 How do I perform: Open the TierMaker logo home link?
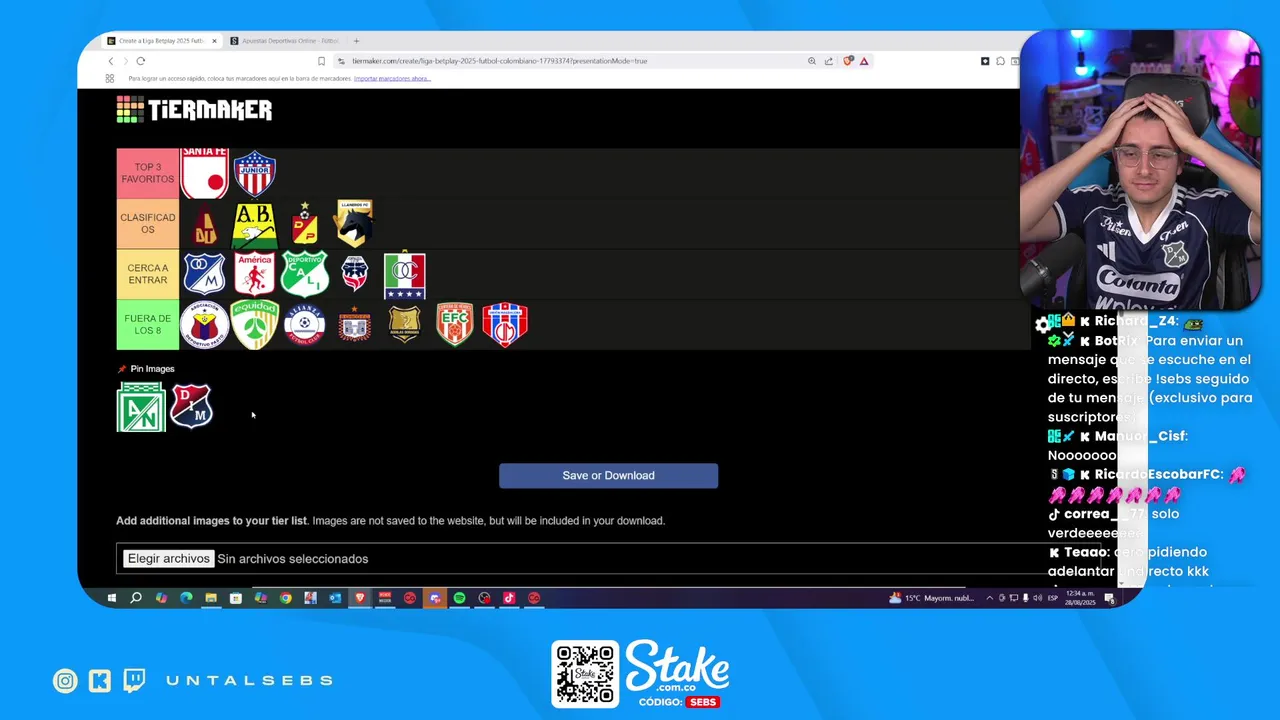[x=194, y=109]
